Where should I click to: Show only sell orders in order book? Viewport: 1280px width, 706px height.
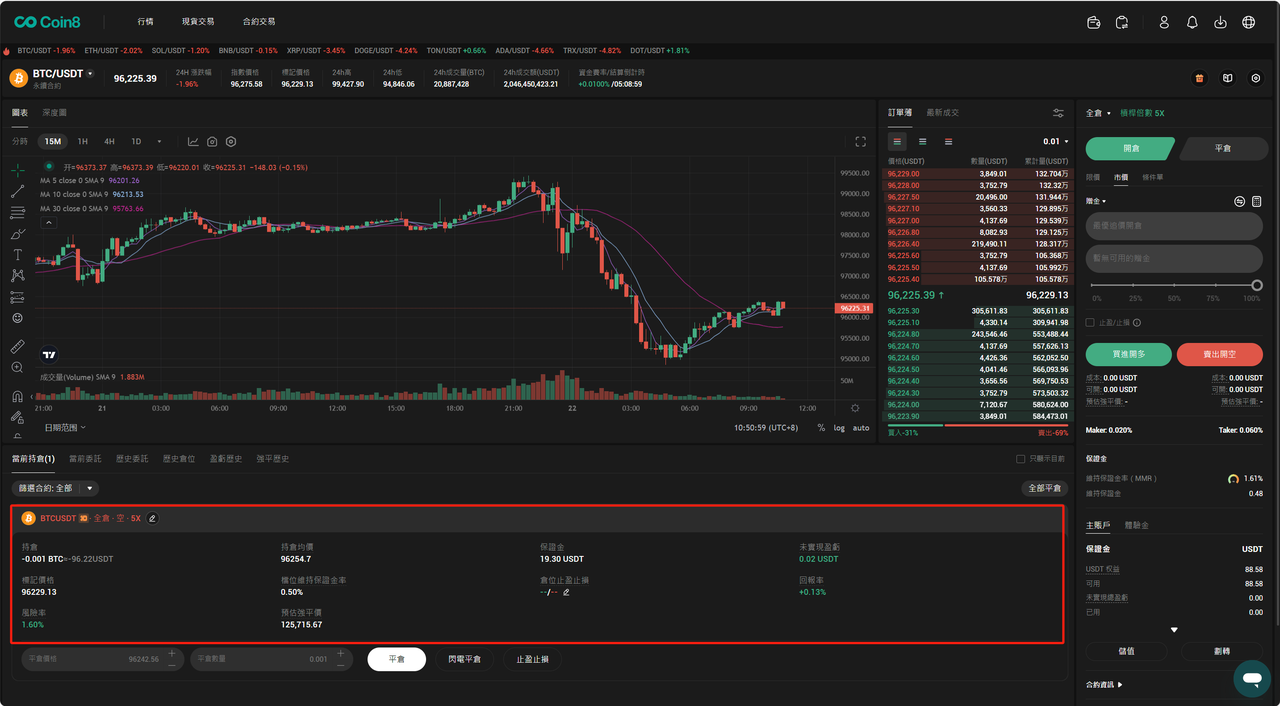tap(948, 142)
